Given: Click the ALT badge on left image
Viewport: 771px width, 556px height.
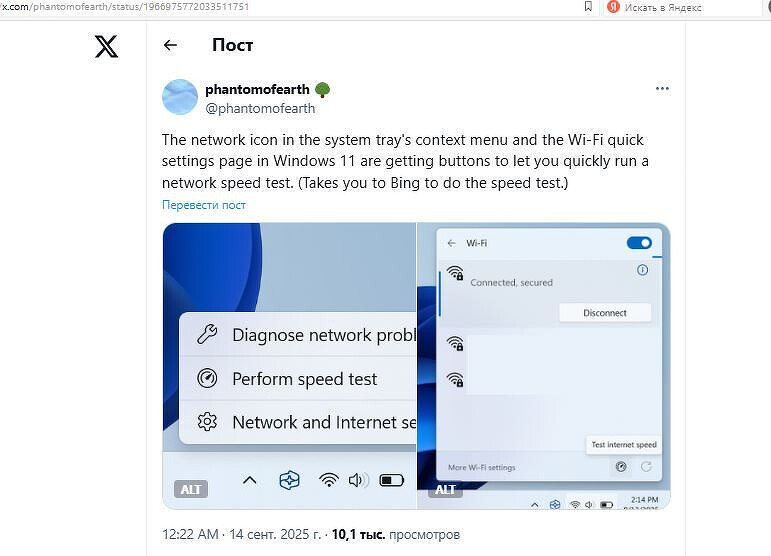Looking at the screenshot, I should (x=191, y=489).
